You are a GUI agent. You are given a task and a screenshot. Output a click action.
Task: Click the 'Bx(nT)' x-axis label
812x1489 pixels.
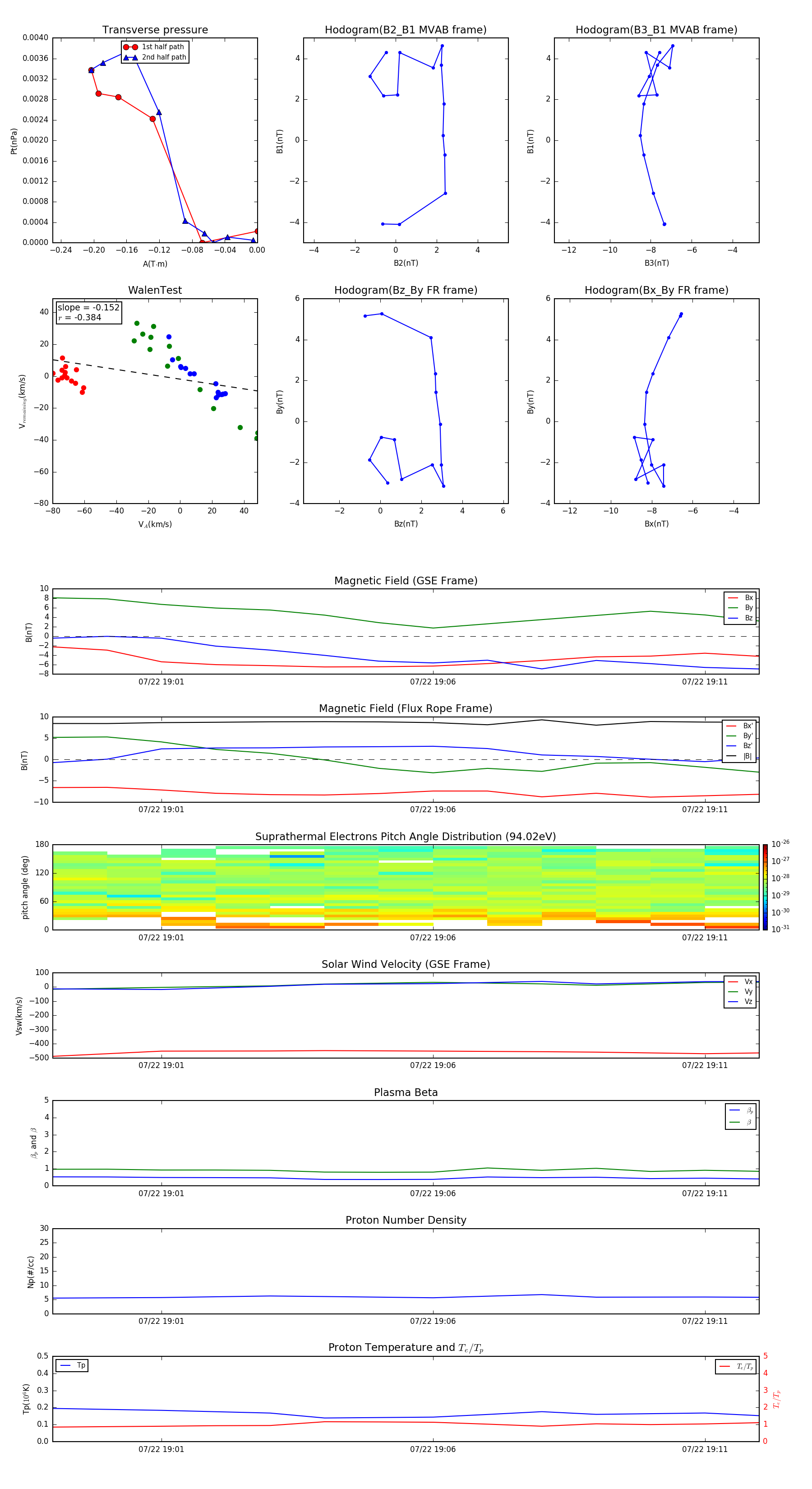[x=656, y=524]
